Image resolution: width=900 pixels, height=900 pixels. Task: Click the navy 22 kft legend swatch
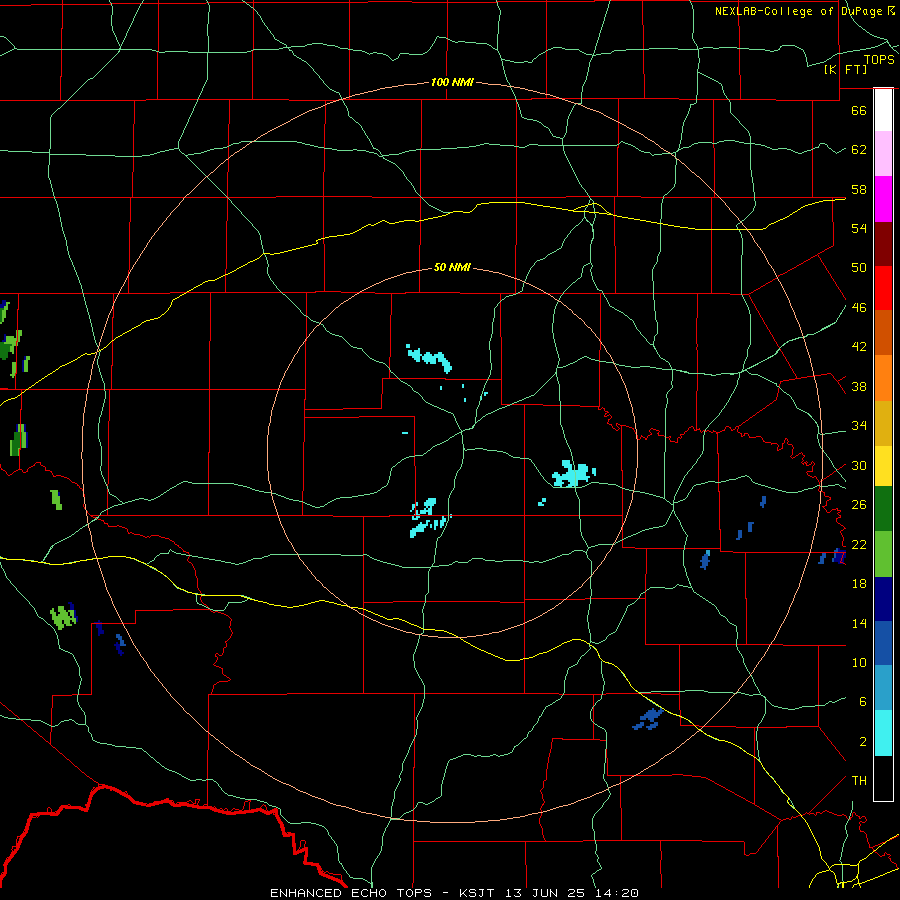coord(883,599)
